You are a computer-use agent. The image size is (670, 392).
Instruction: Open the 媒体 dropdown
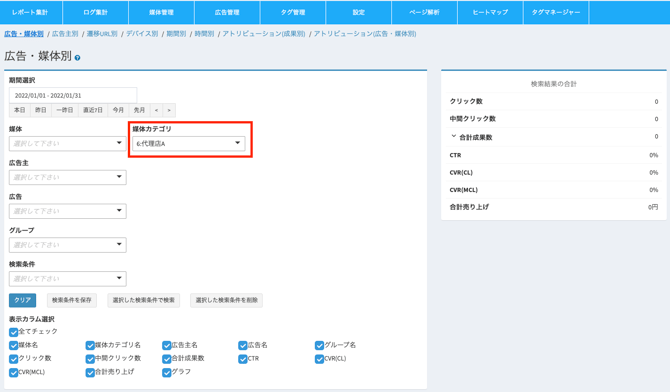[68, 143]
